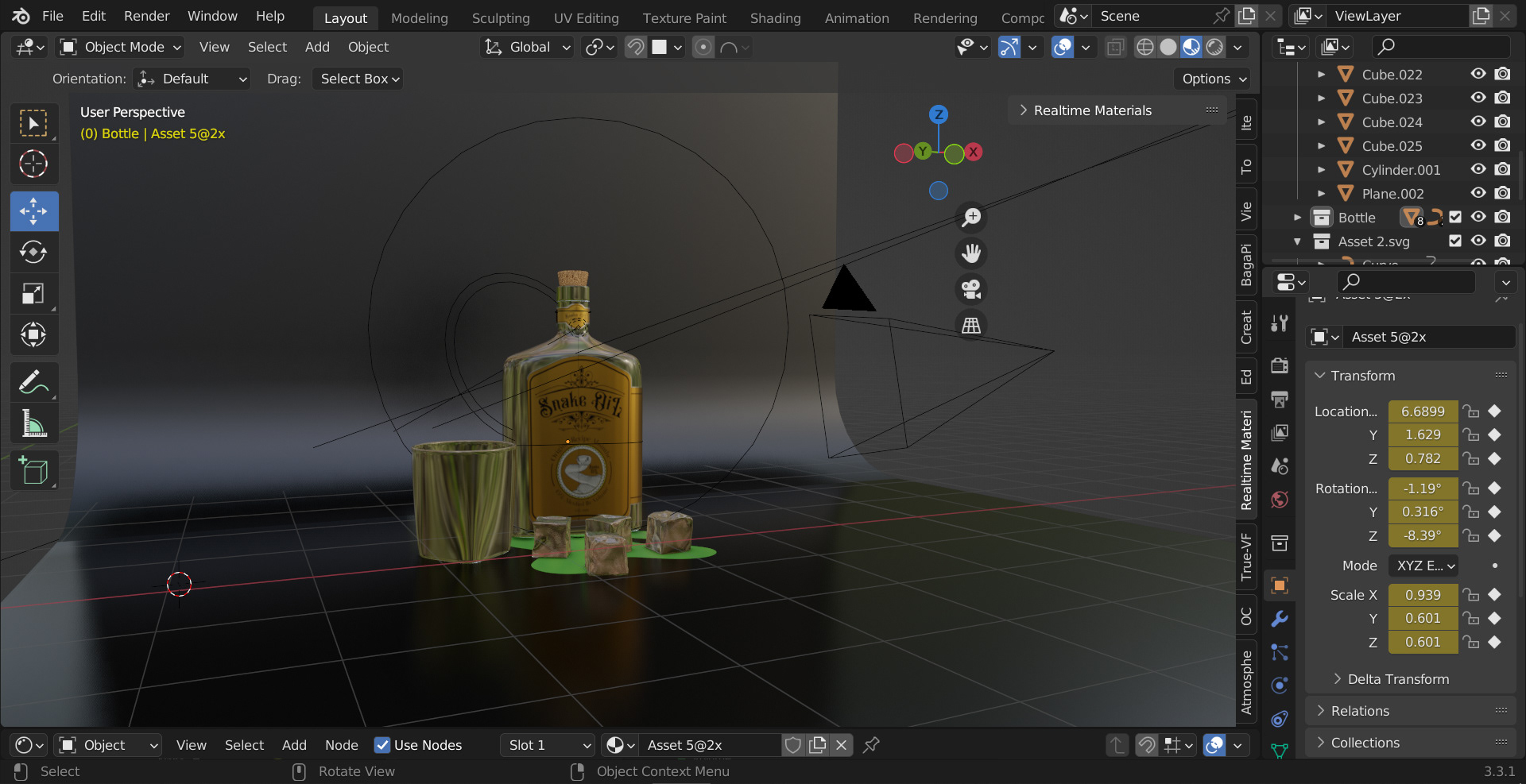Click the Blender logo icon

21,16
